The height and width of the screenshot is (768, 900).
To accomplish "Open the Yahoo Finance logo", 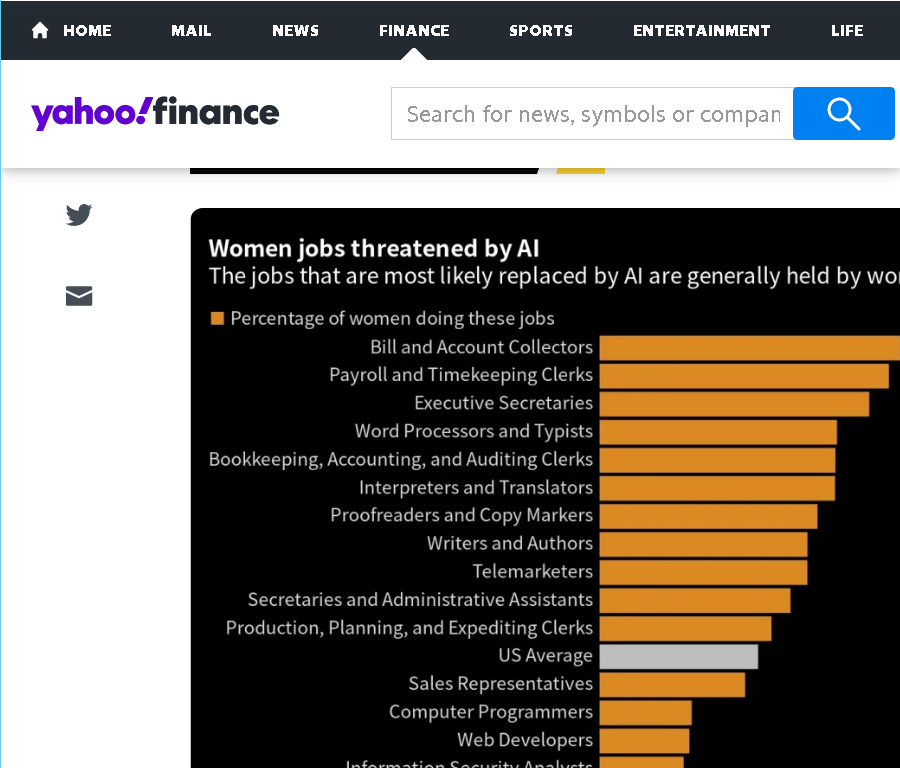I will (155, 113).
